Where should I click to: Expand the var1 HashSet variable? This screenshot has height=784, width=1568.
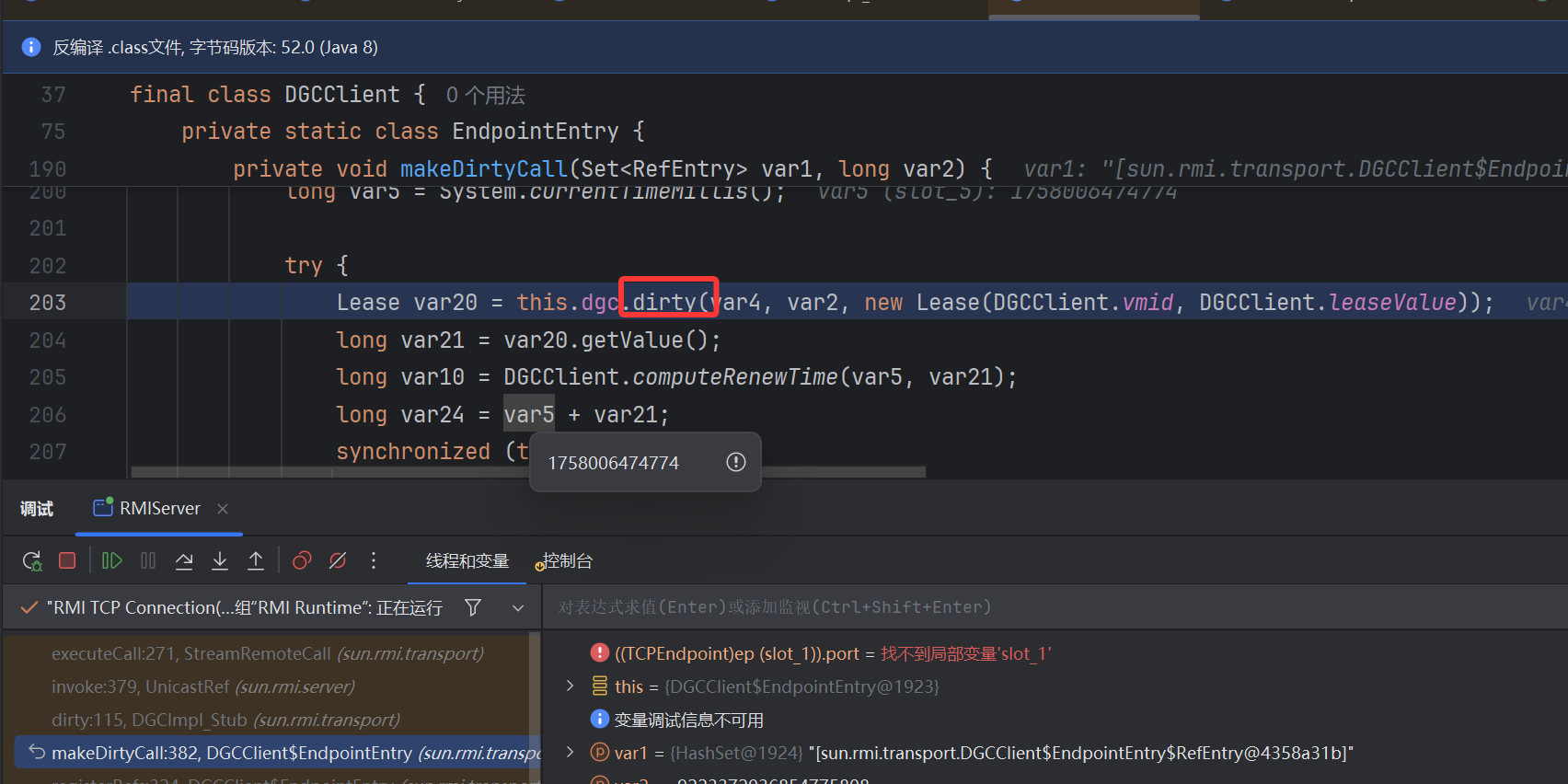(570, 753)
